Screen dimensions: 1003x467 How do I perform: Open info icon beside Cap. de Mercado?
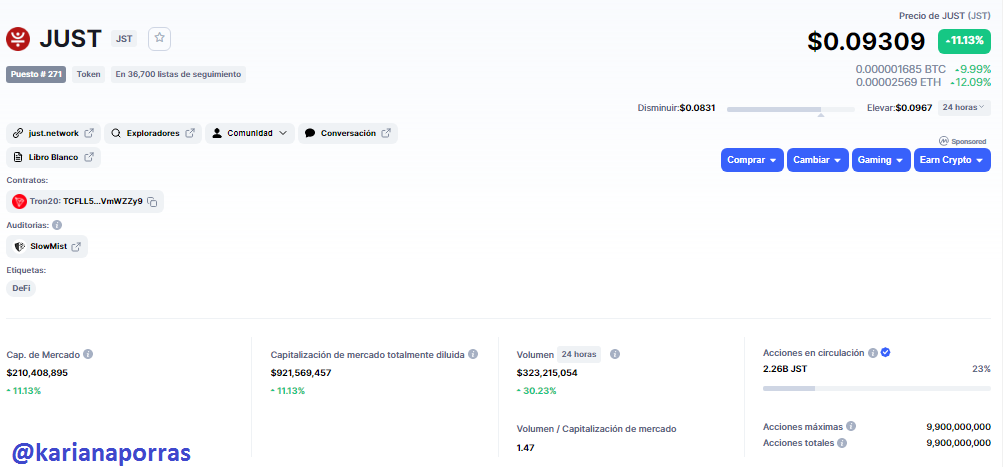coord(88,354)
